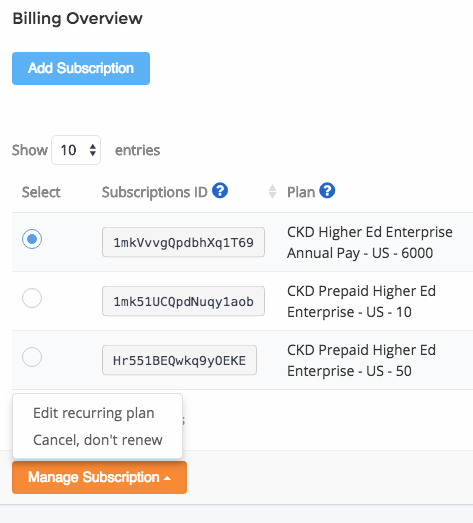The width and height of the screenshot is (473, 523).
Task: Click the subscription ID field 1mk51UCQpdNuqy1aob
Action: (183, 301)
